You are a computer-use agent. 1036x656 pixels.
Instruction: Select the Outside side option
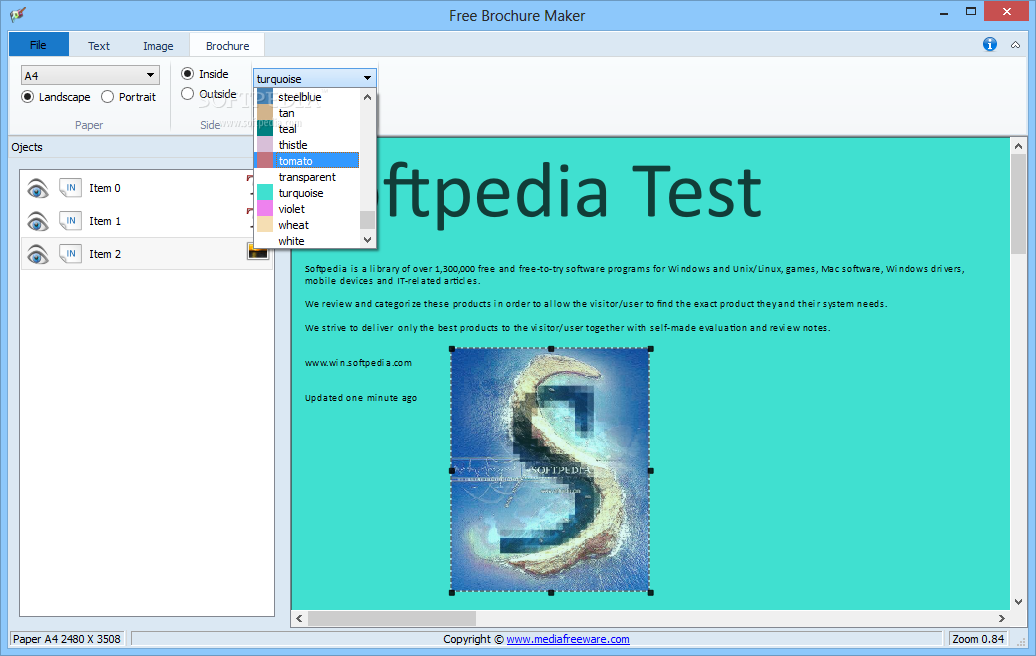click(x=209, y=94)
